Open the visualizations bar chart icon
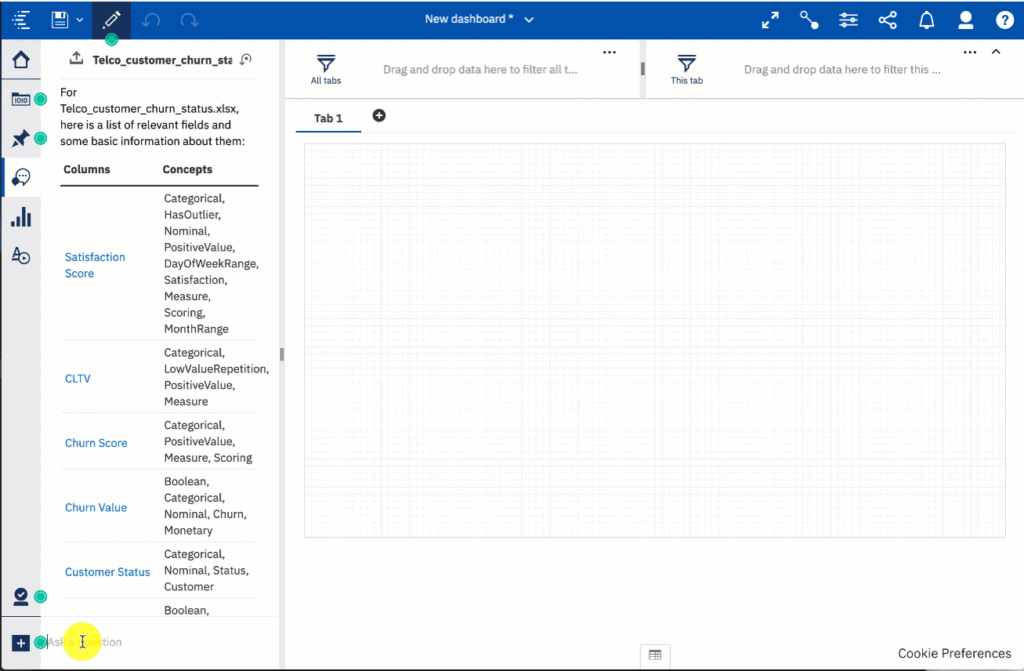 pos(21,217)
